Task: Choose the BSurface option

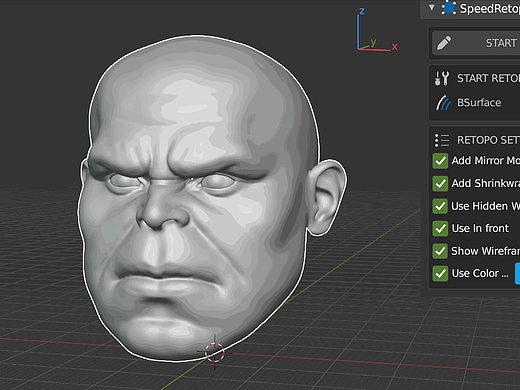Action: [x=479, y=103]
